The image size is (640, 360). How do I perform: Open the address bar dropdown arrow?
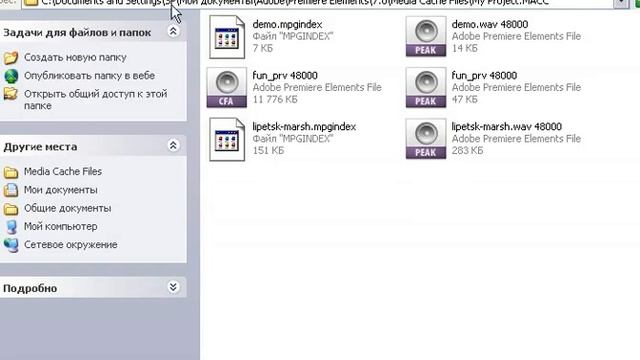pyautogui.click(x=621, y=3)
